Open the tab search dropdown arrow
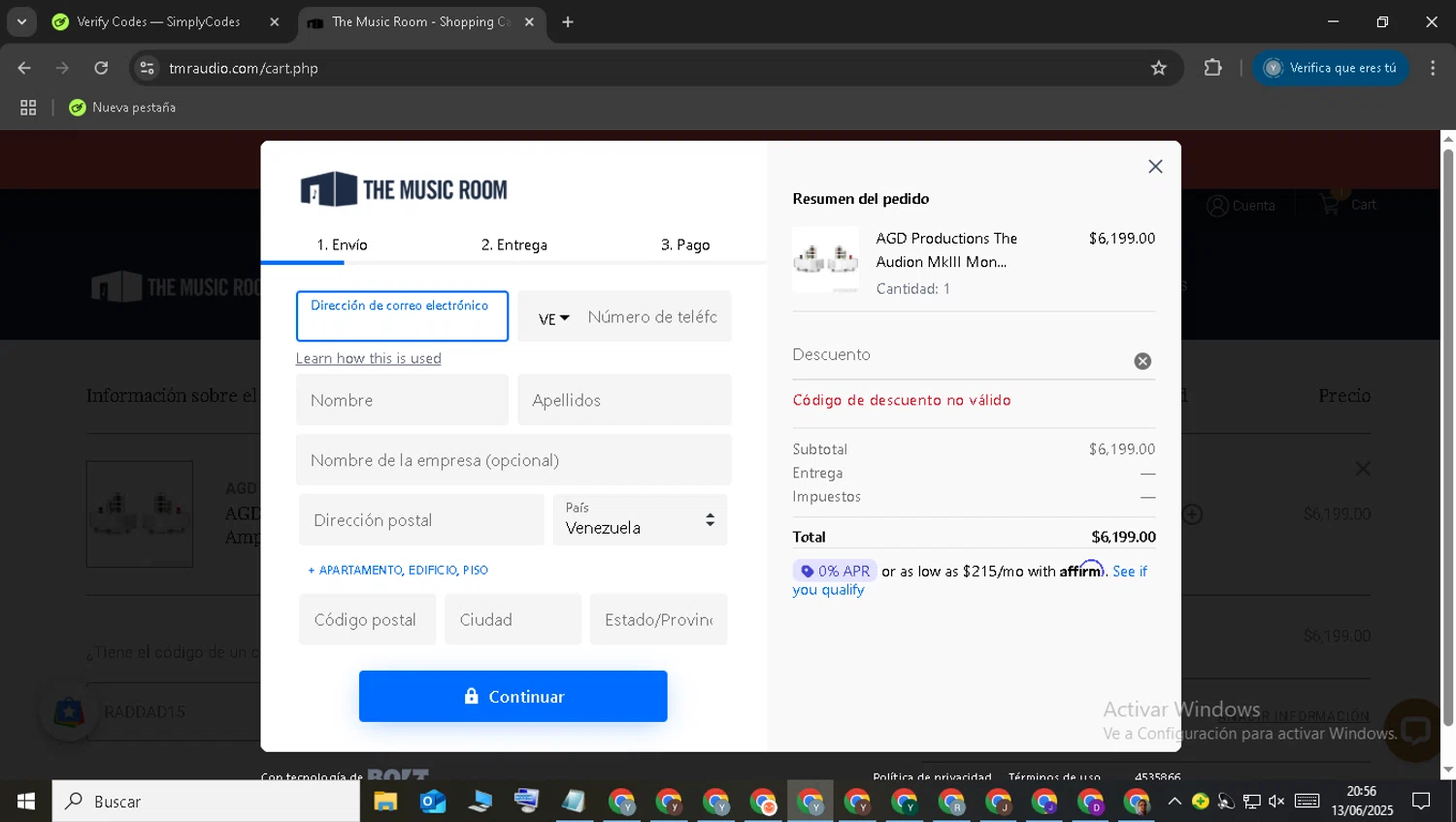1456x822 pixels. 21,21
